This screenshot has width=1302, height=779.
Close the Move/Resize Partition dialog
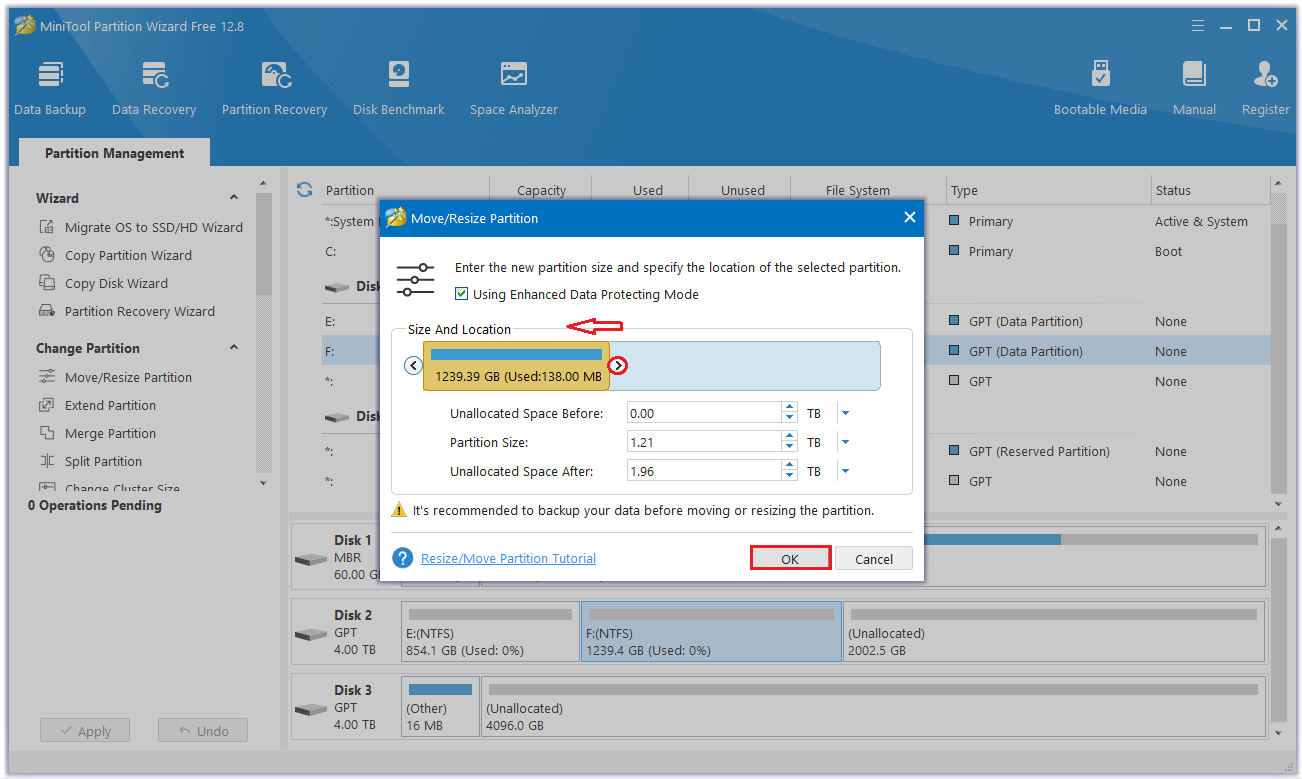tap(909, 217)
